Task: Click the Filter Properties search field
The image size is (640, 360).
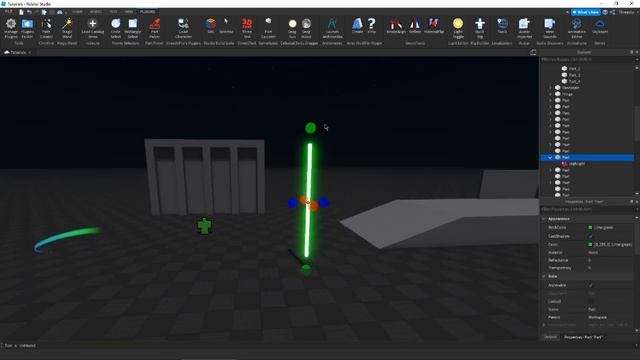Action: click(587, 209)
